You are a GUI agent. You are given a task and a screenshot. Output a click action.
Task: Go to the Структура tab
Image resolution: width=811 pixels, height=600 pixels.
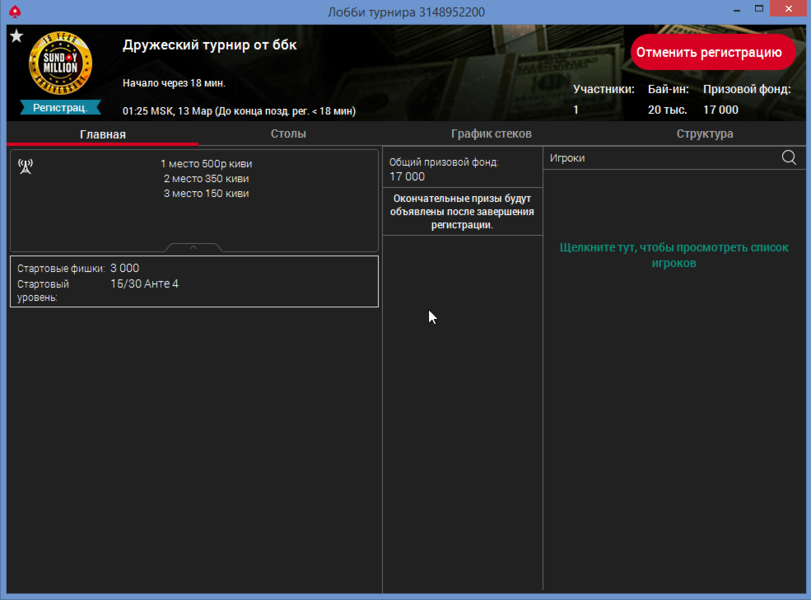click(x=704, y=134)
